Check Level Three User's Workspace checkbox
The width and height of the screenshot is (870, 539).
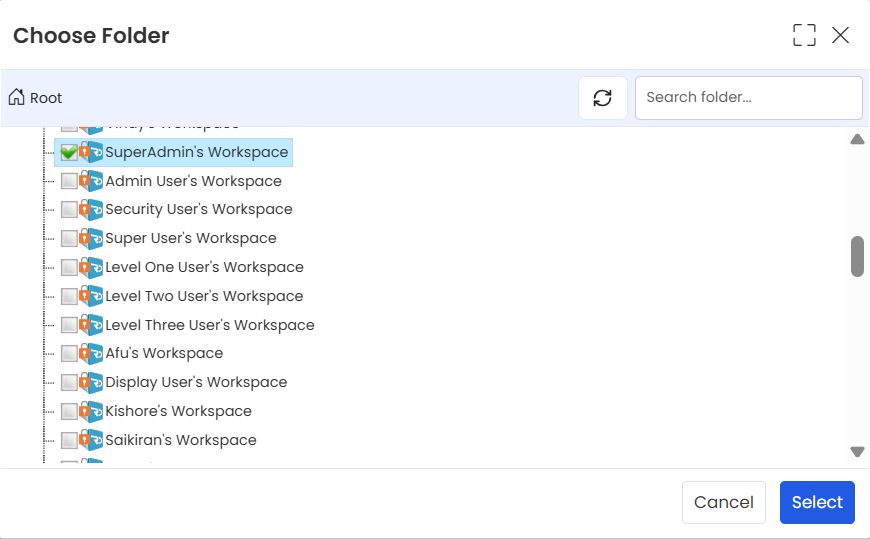[69, 325]
